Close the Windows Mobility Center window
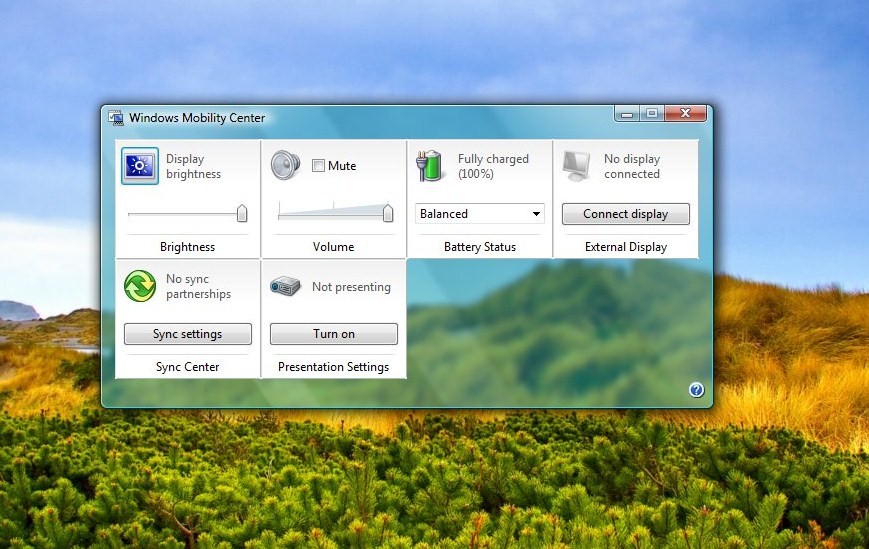 pyautogui.click(x=686, y=114)
